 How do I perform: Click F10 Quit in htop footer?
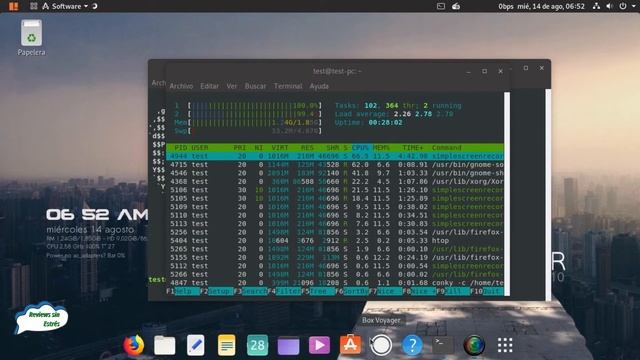(x=487, y=291)
